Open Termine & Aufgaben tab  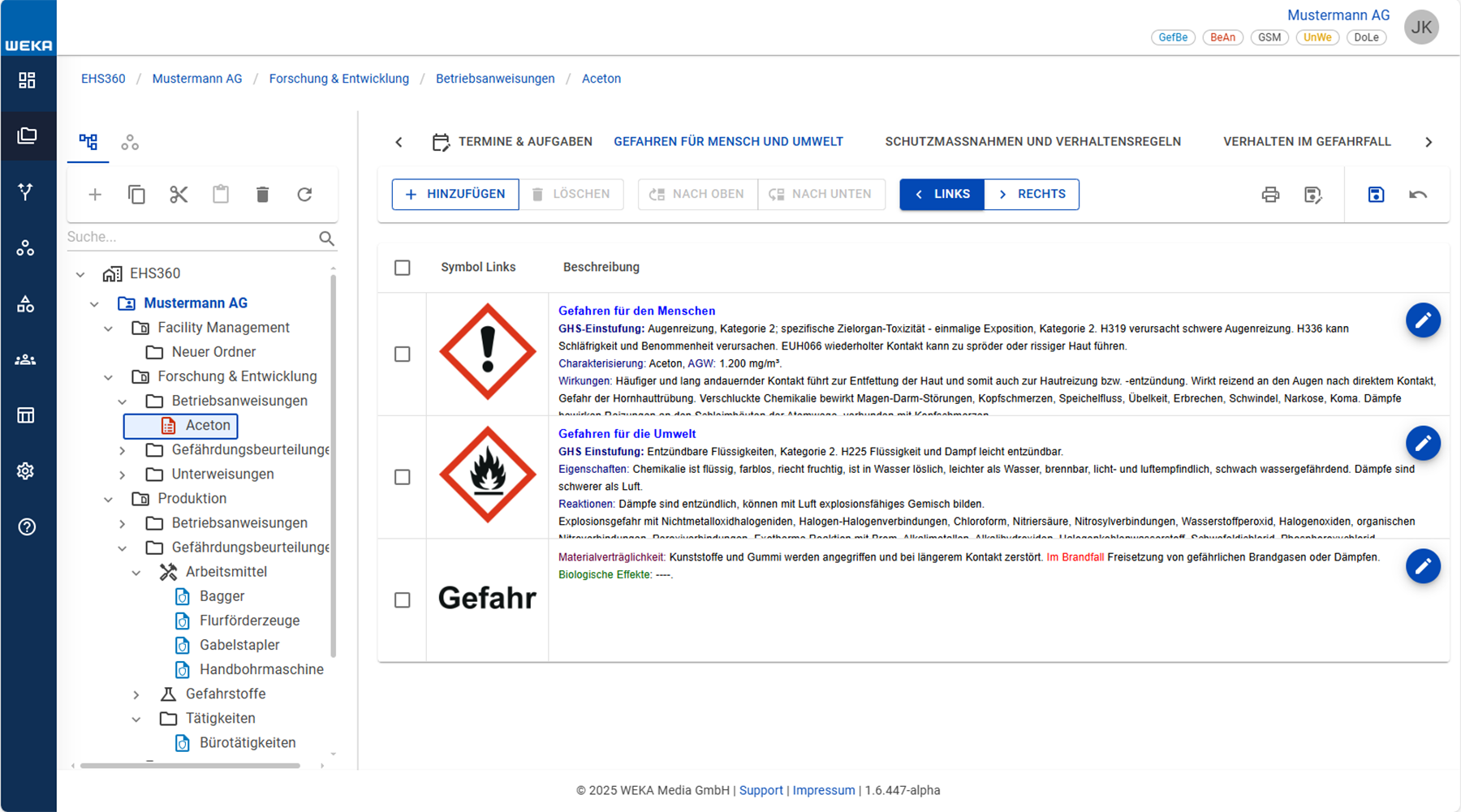click(512, 142)
